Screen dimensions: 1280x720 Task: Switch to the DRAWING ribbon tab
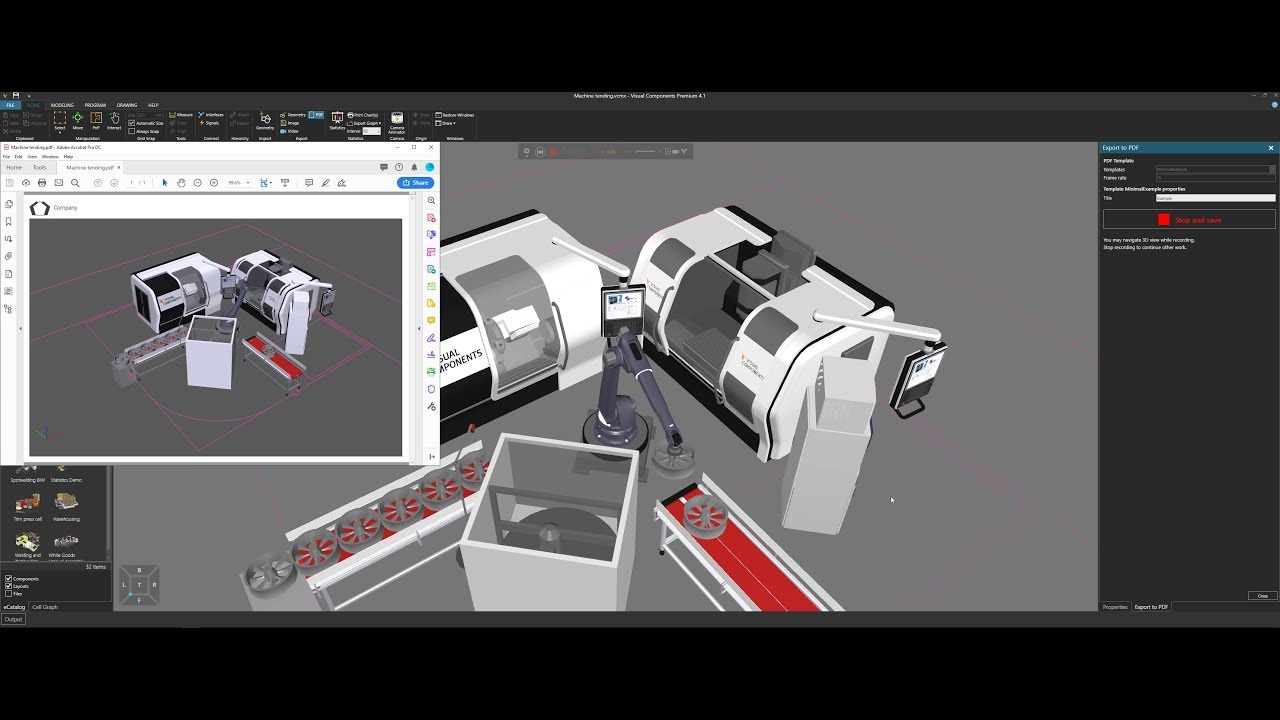point(127,105)
